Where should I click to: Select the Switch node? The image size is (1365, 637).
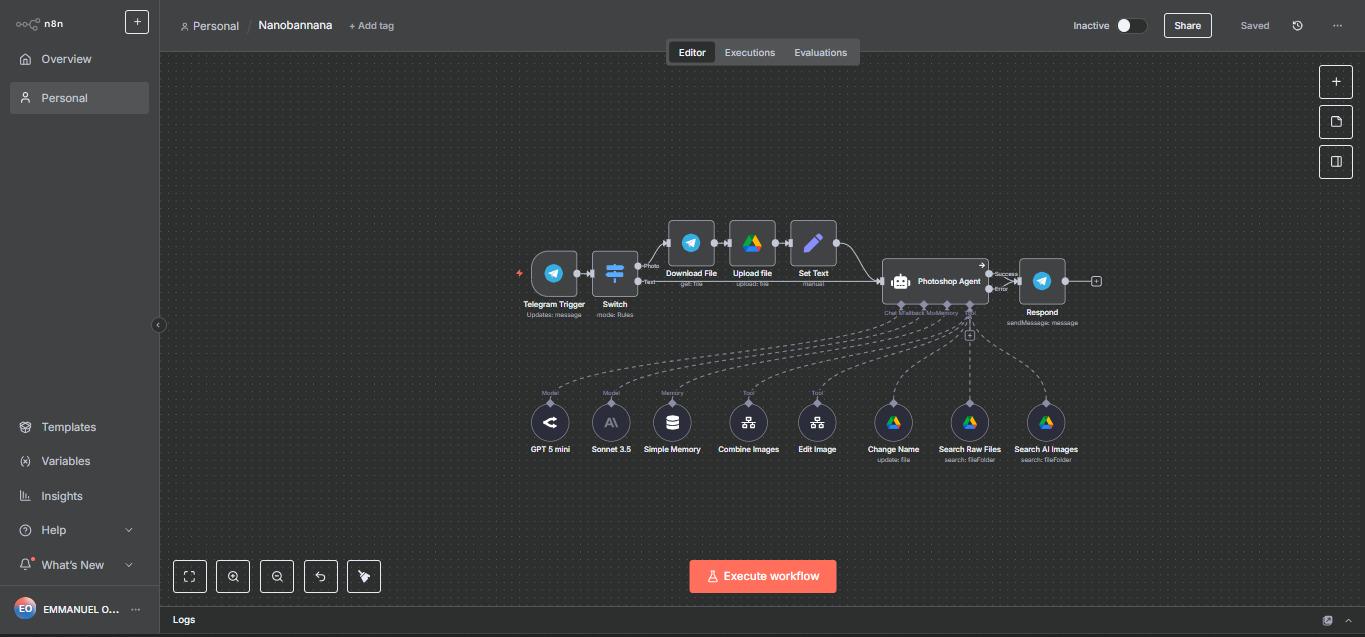(x=615, y=273)
